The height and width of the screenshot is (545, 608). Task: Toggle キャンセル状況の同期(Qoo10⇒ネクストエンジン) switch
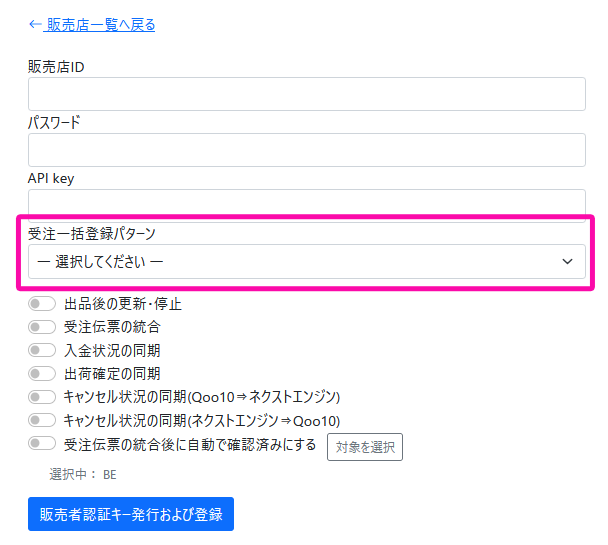click(x=42, y=397)
